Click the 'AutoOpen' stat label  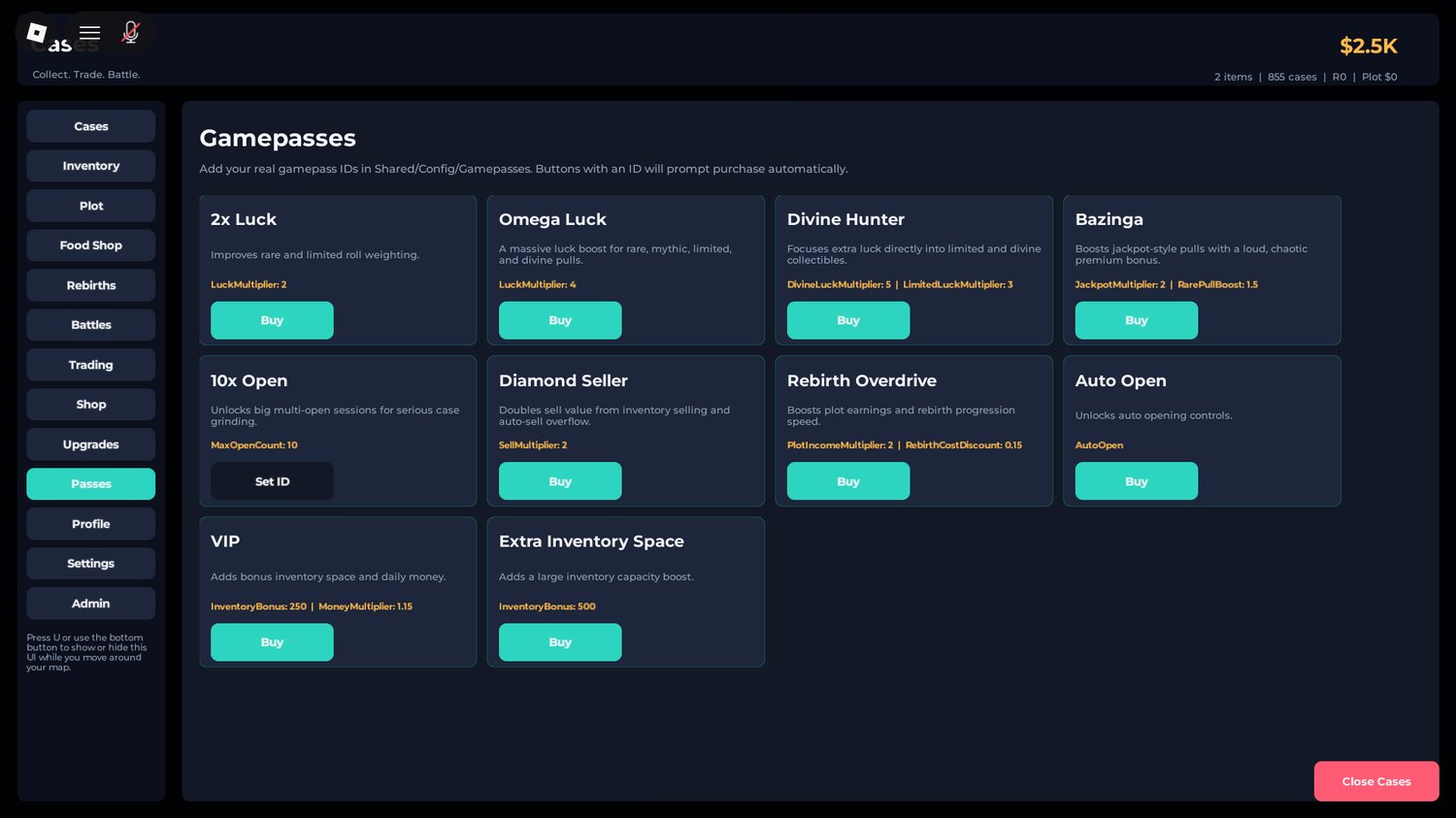(1100, 445)
